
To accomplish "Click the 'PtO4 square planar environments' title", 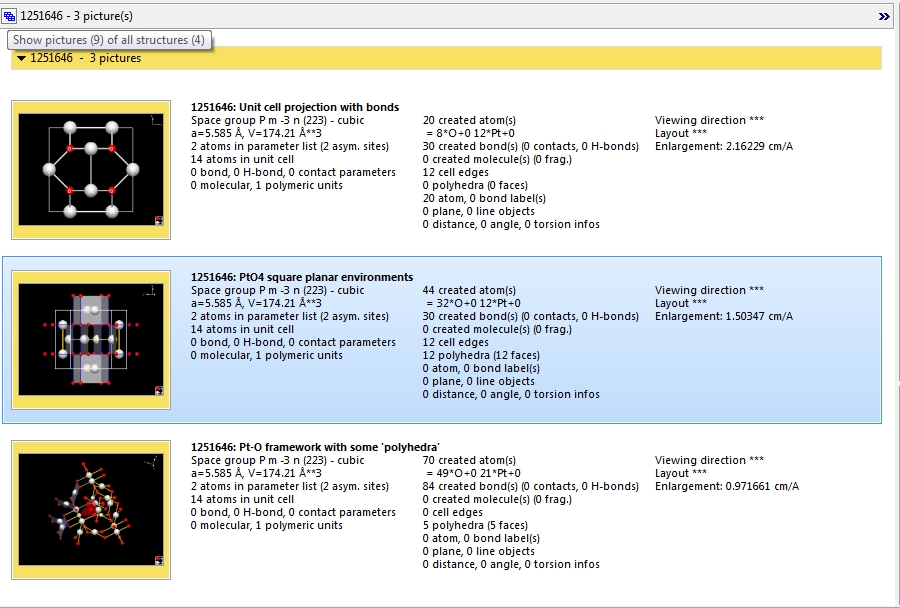I will [x=301, y=277].
